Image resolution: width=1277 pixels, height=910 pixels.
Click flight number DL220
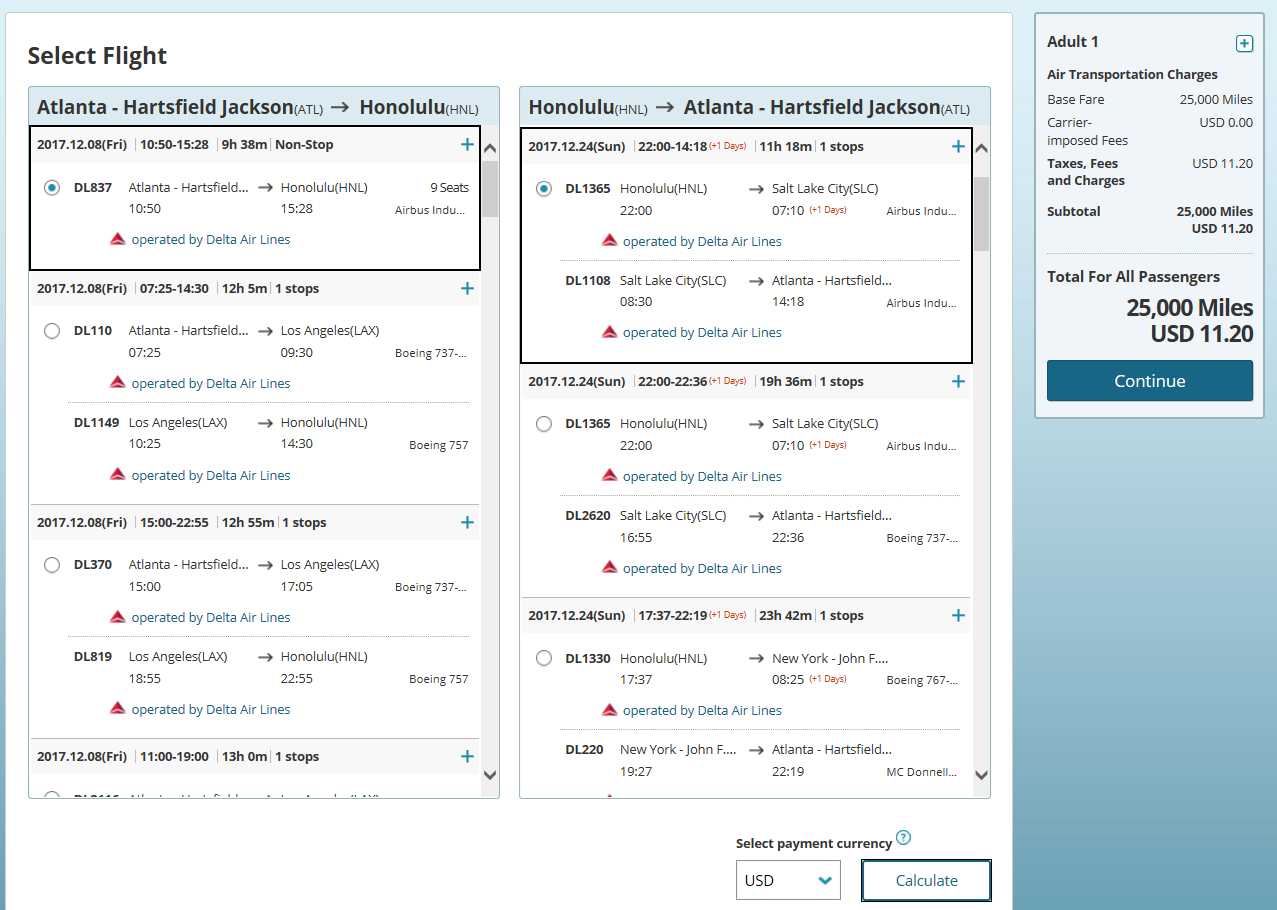[584, 749]
